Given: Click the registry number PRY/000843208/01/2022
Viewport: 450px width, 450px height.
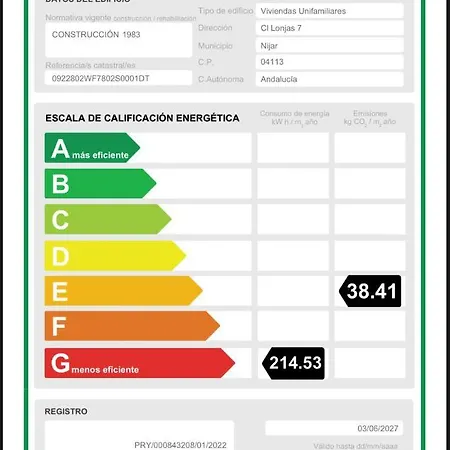Looking at the screenshot, I should click(180, 445).
